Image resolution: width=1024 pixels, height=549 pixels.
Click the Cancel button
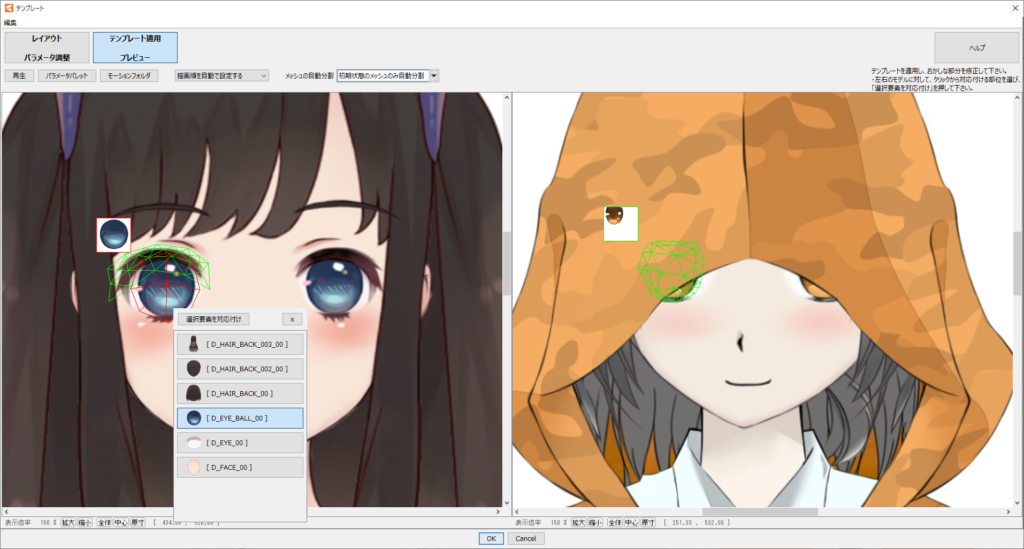tap(526, 539)
